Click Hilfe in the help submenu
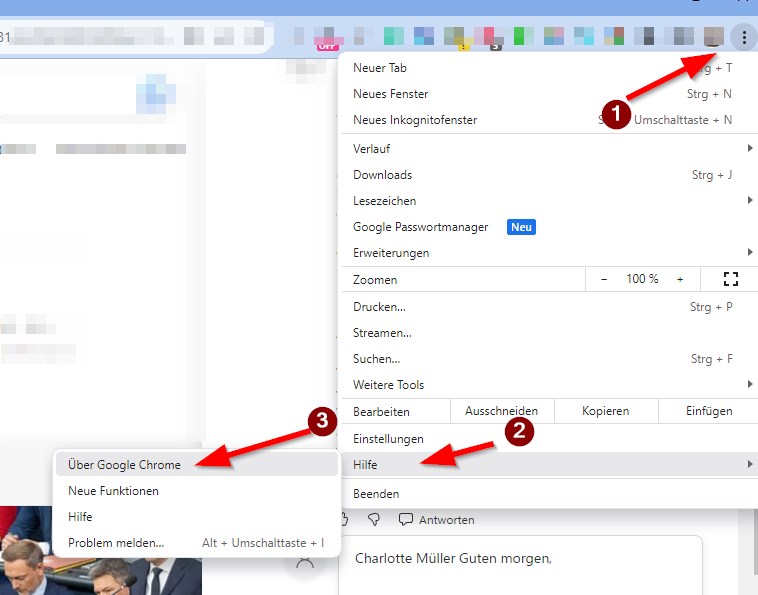This screenshot has height=595, width=758. (x=196, y=517)
